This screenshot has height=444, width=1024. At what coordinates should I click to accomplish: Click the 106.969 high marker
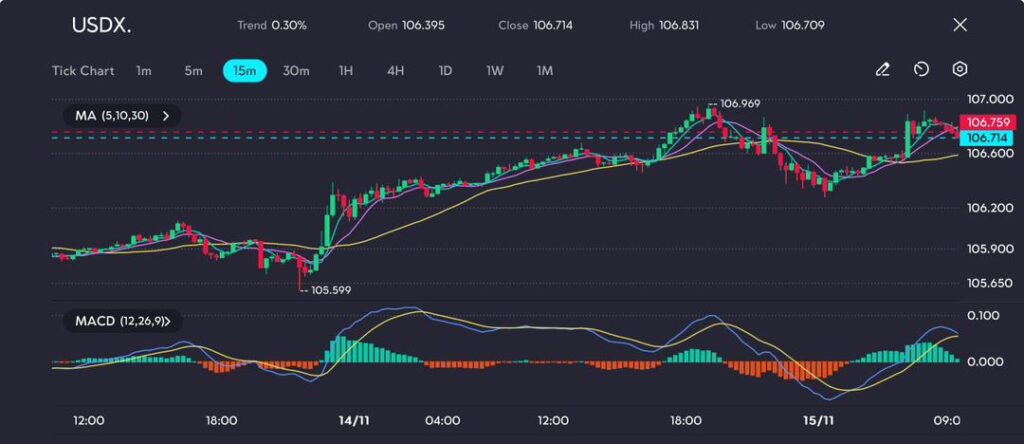tap(739, 103)
